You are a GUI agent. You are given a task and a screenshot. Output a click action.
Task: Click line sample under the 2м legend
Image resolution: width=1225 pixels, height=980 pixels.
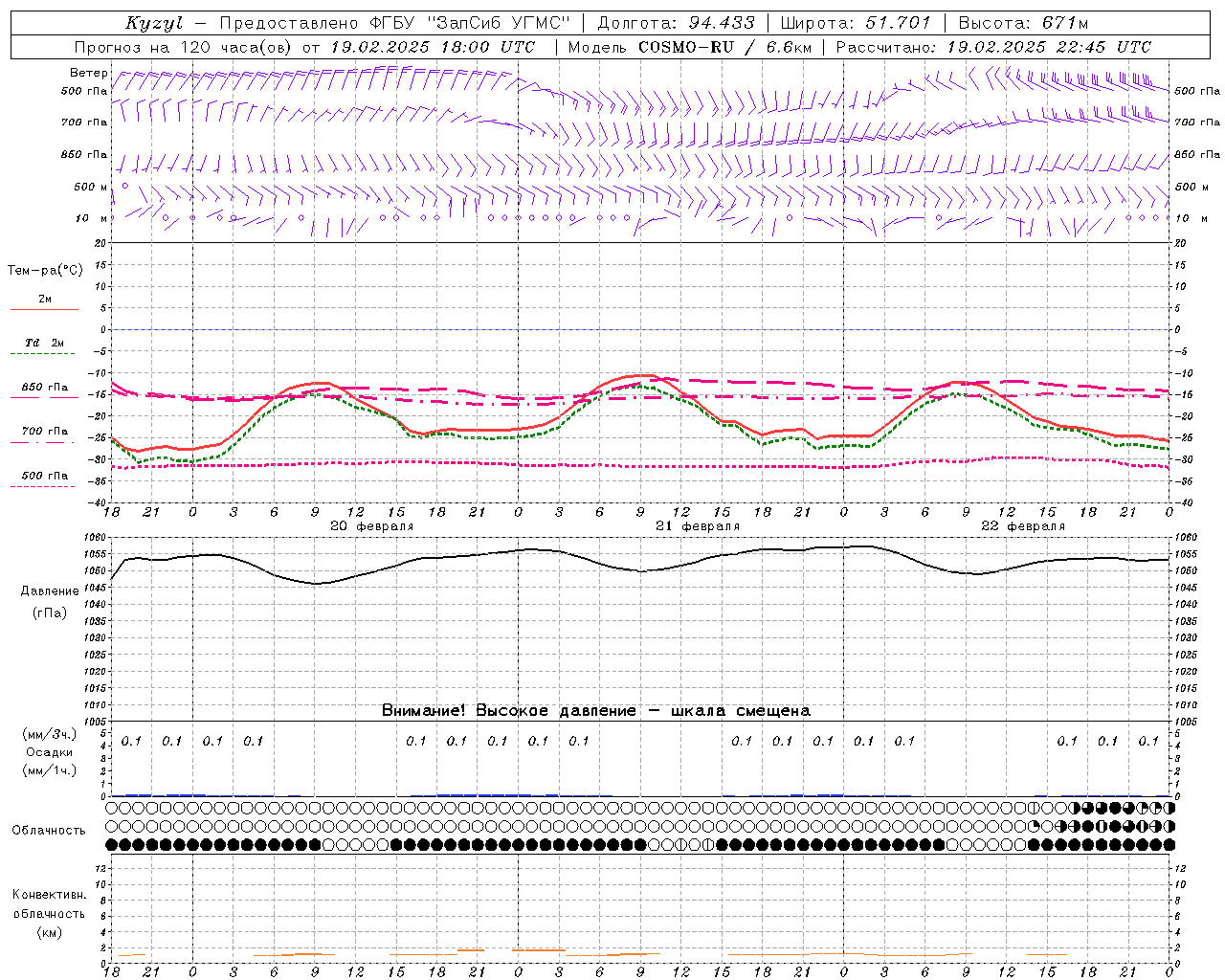44,310
